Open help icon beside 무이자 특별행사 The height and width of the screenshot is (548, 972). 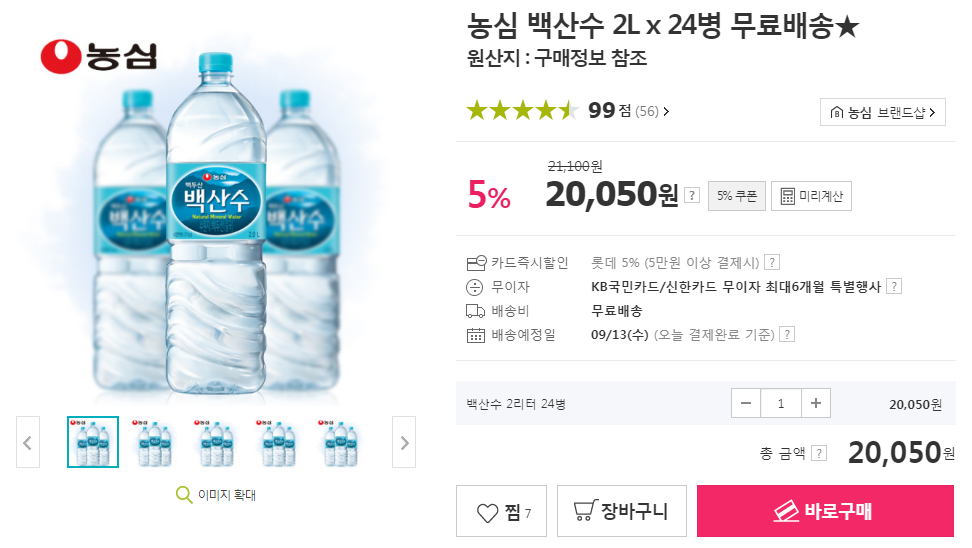coord(894,287)
